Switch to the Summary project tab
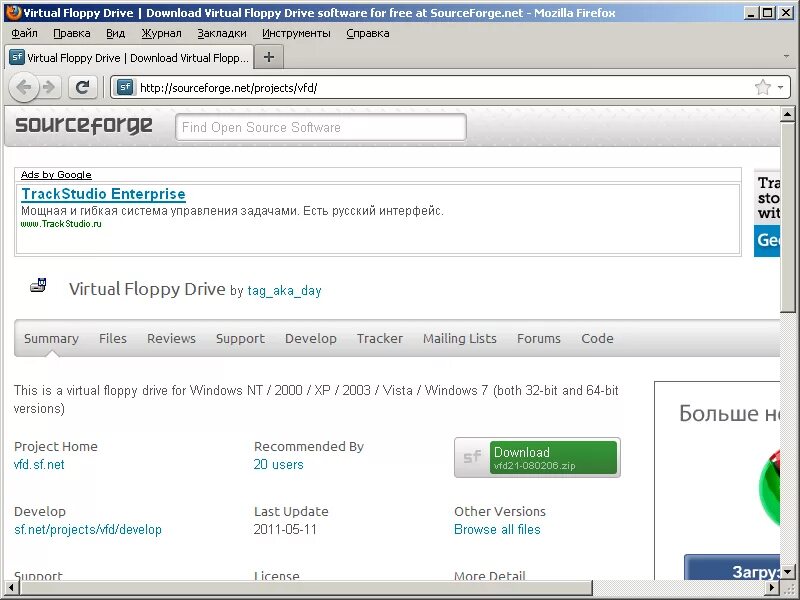Viewport: 800px width, 600px height. (x=51, y=338)
